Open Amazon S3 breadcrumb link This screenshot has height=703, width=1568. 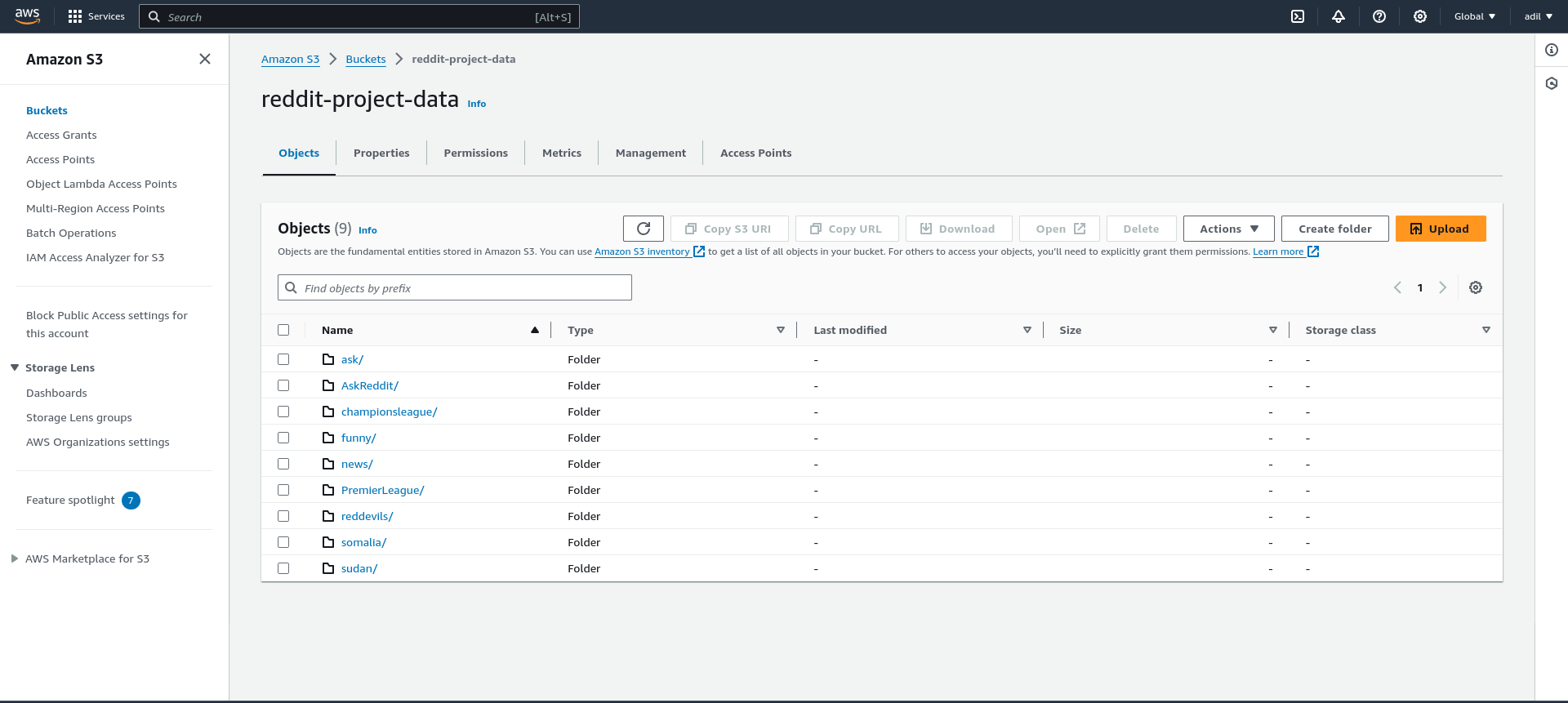291,59
